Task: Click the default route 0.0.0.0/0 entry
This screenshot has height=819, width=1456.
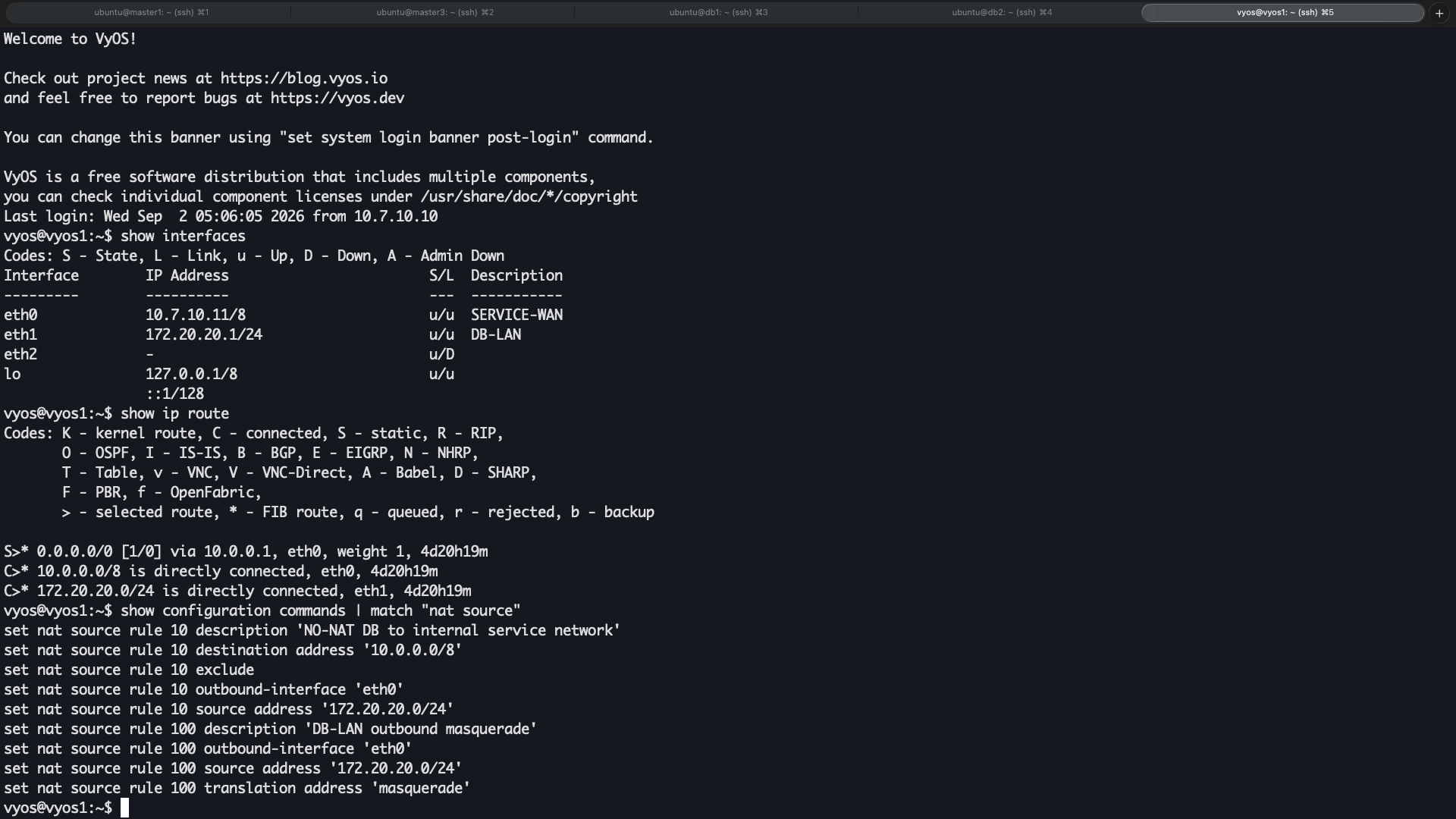Action: (246, 551)
